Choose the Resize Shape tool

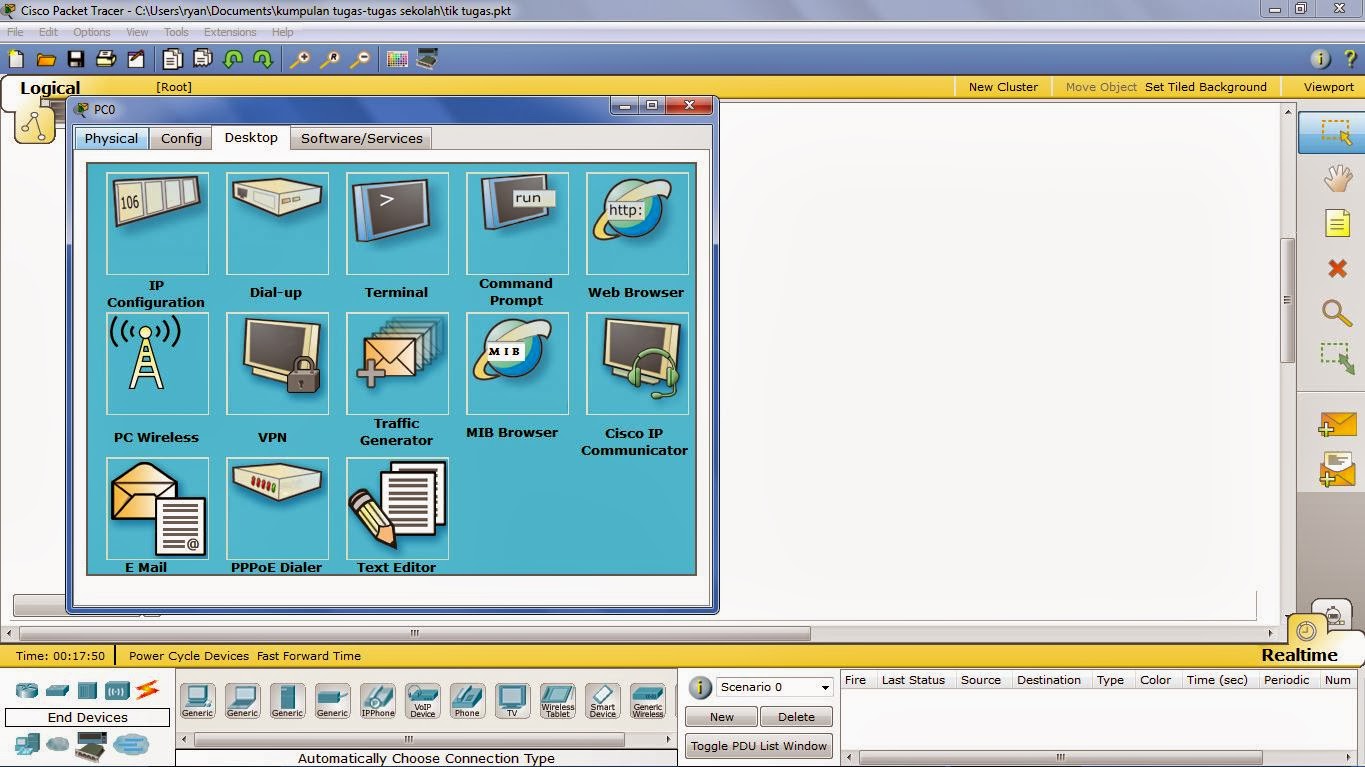(x=1337, y=358)
